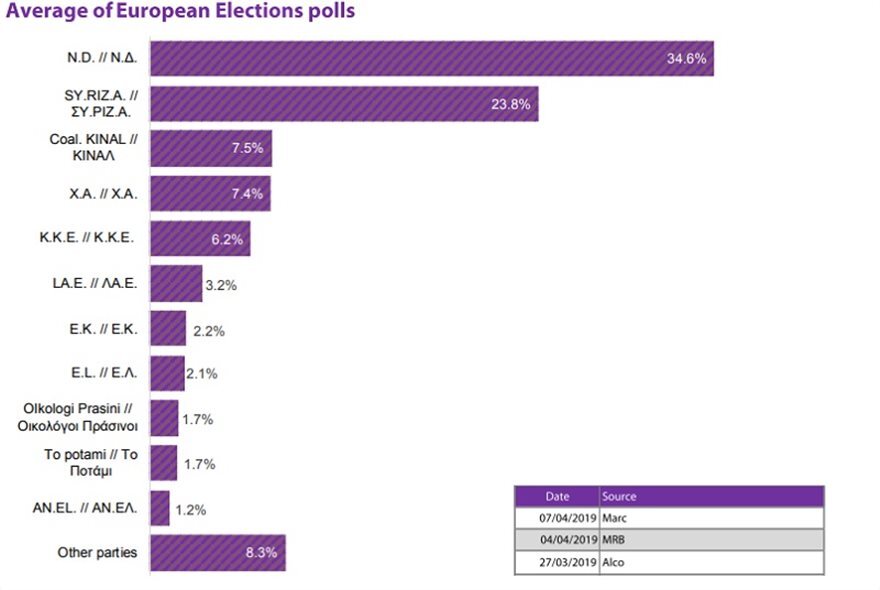Click the Other parties 8.3% bar
Viewport: 880px width, 590px height.
(218, 552)
